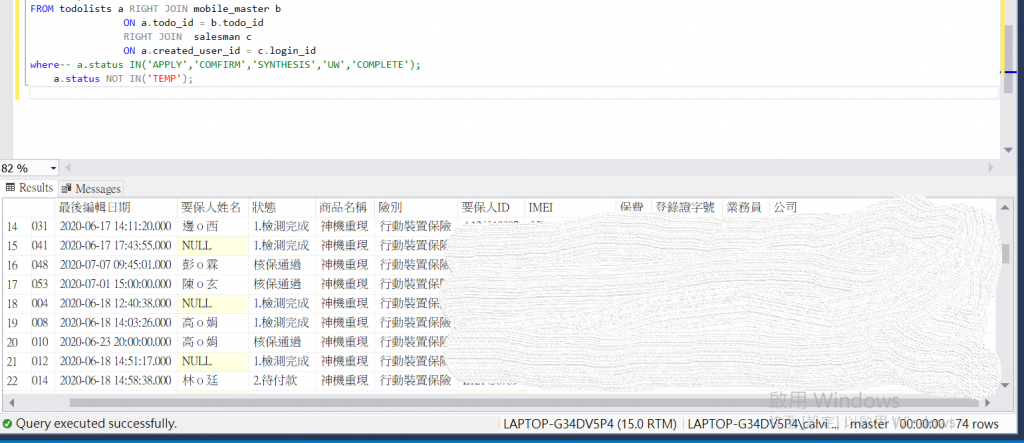The height and width of the screenshot is (443, 1024).
Task: Click the date cell 2020-07-07 09:45:01.000
Action: click(x=116, y=265)
